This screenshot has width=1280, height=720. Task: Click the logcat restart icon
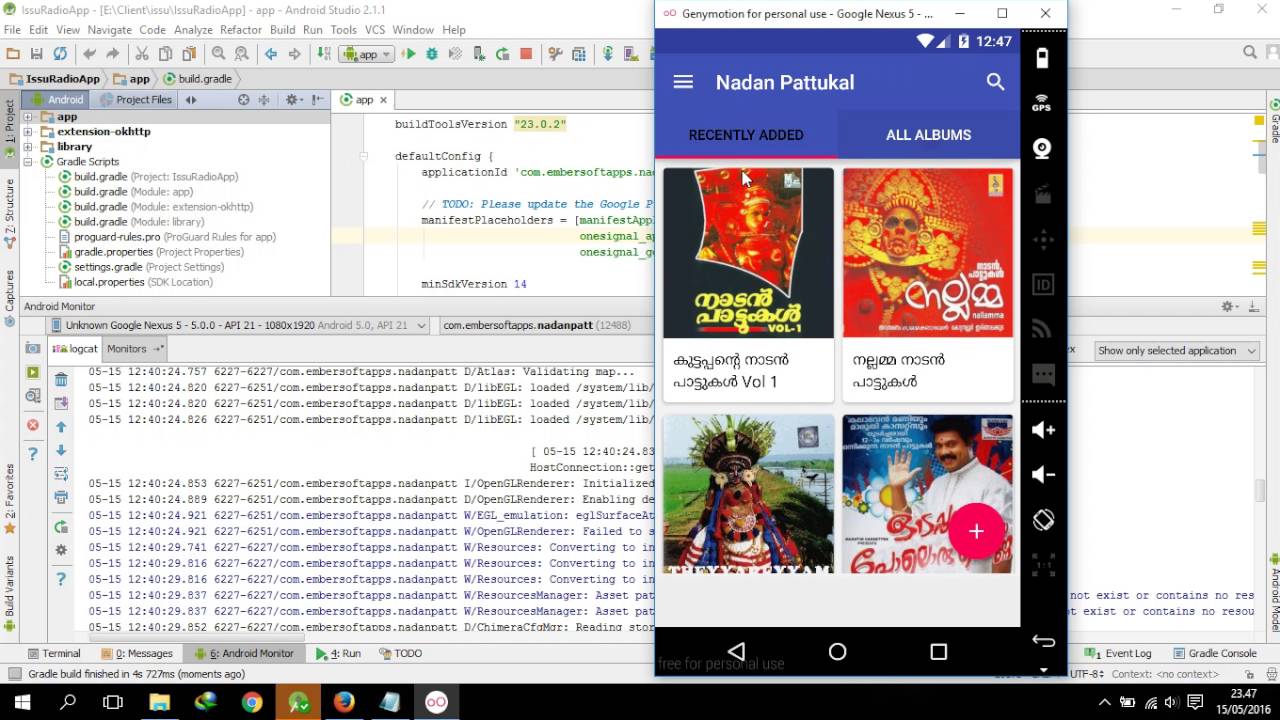[61, 527]
